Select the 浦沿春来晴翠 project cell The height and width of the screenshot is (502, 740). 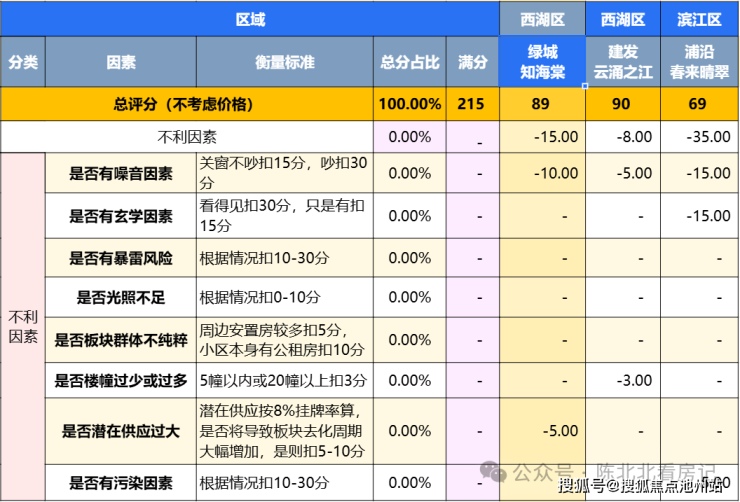(x=699, y=62)
